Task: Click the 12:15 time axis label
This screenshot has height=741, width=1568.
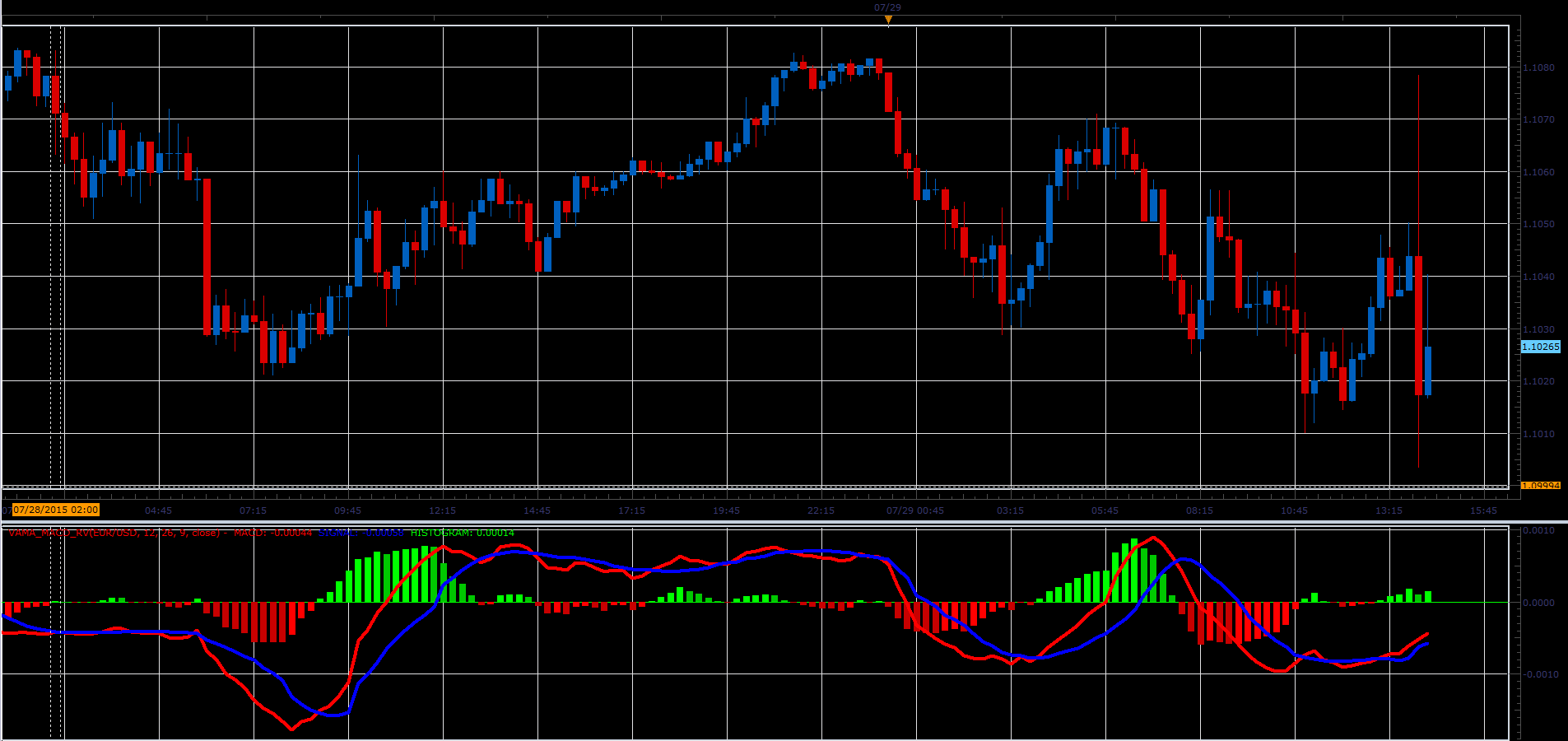Action: (x=443, y=510)
